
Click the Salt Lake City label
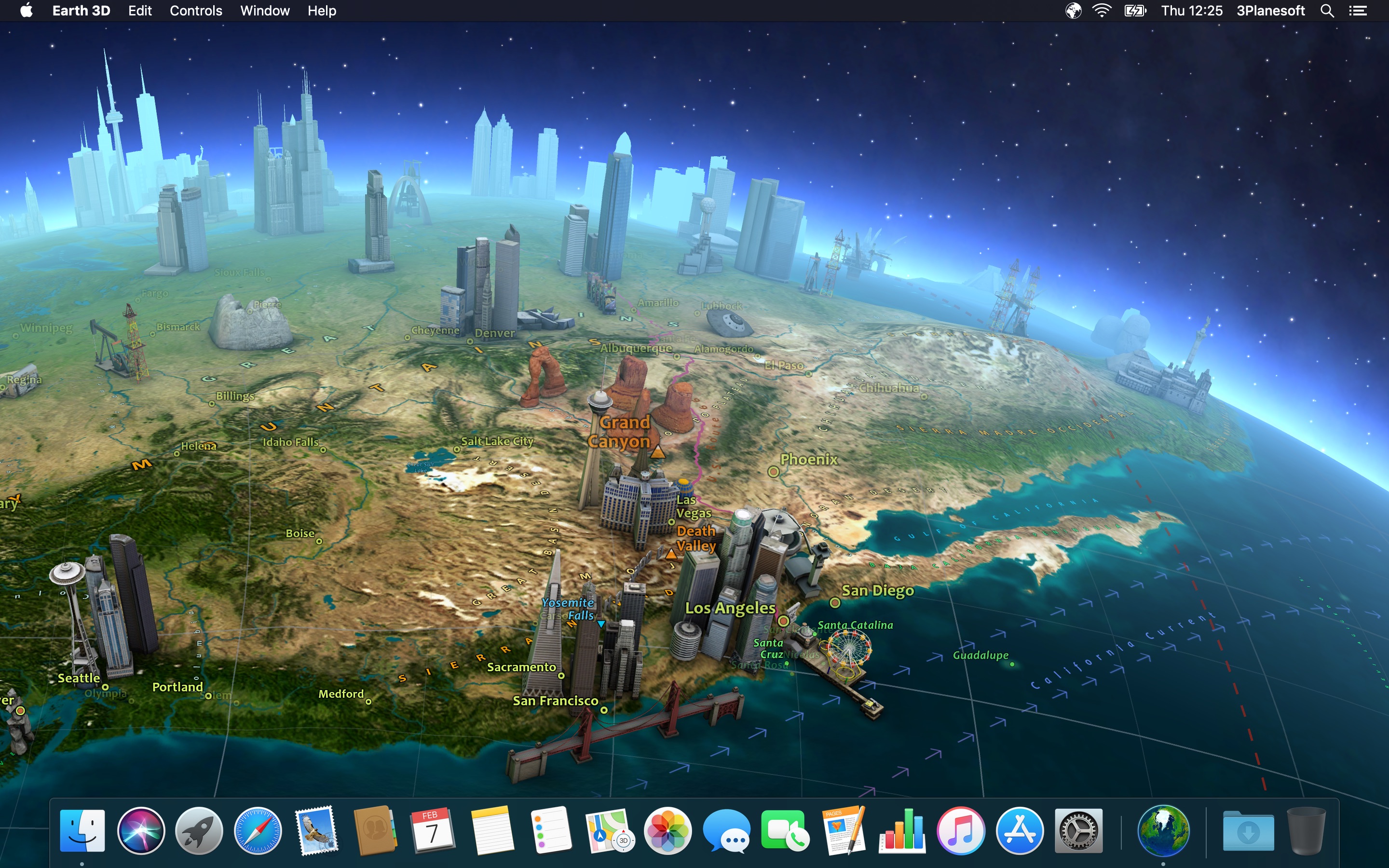click(x=497, y=441)
